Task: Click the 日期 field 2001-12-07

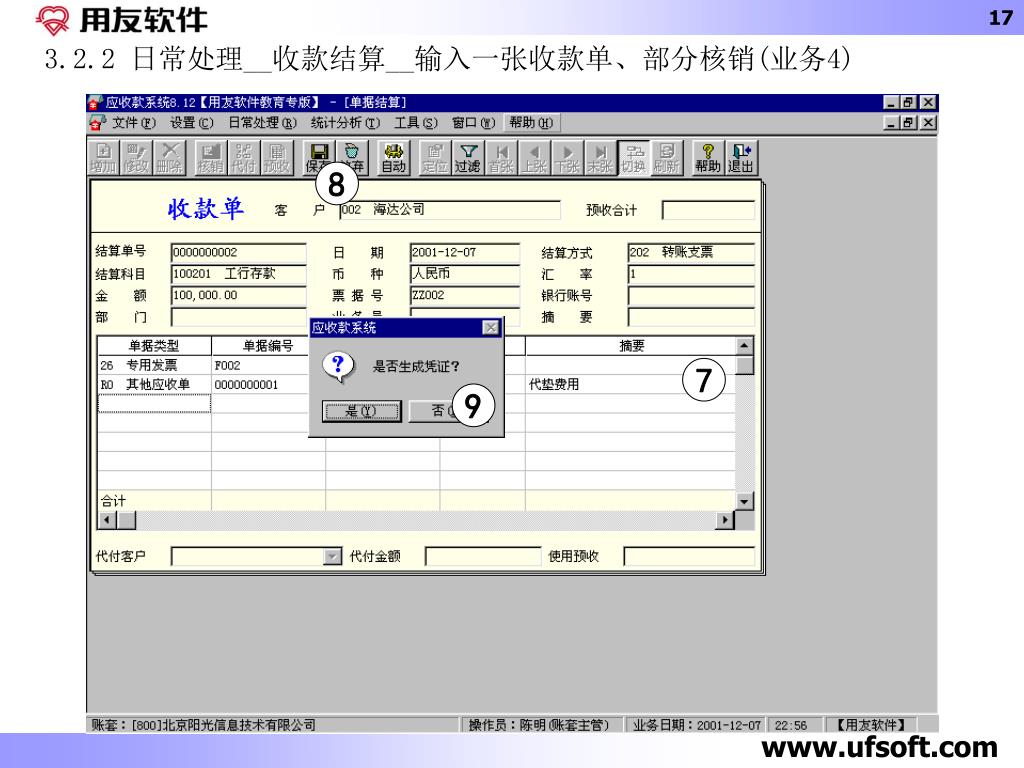Action: tap(465, 252)
